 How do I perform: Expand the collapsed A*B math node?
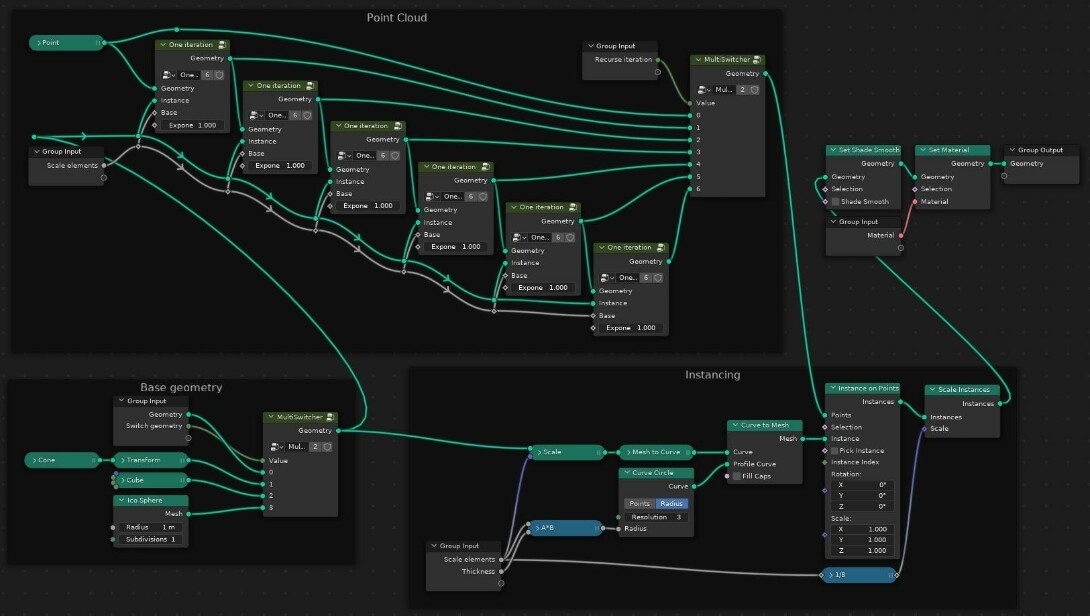(537, 528)
